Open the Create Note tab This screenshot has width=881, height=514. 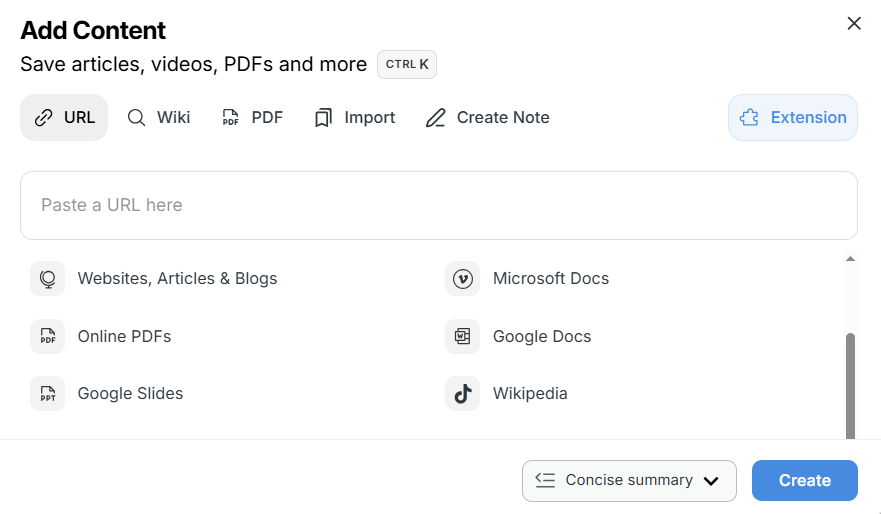487,117
